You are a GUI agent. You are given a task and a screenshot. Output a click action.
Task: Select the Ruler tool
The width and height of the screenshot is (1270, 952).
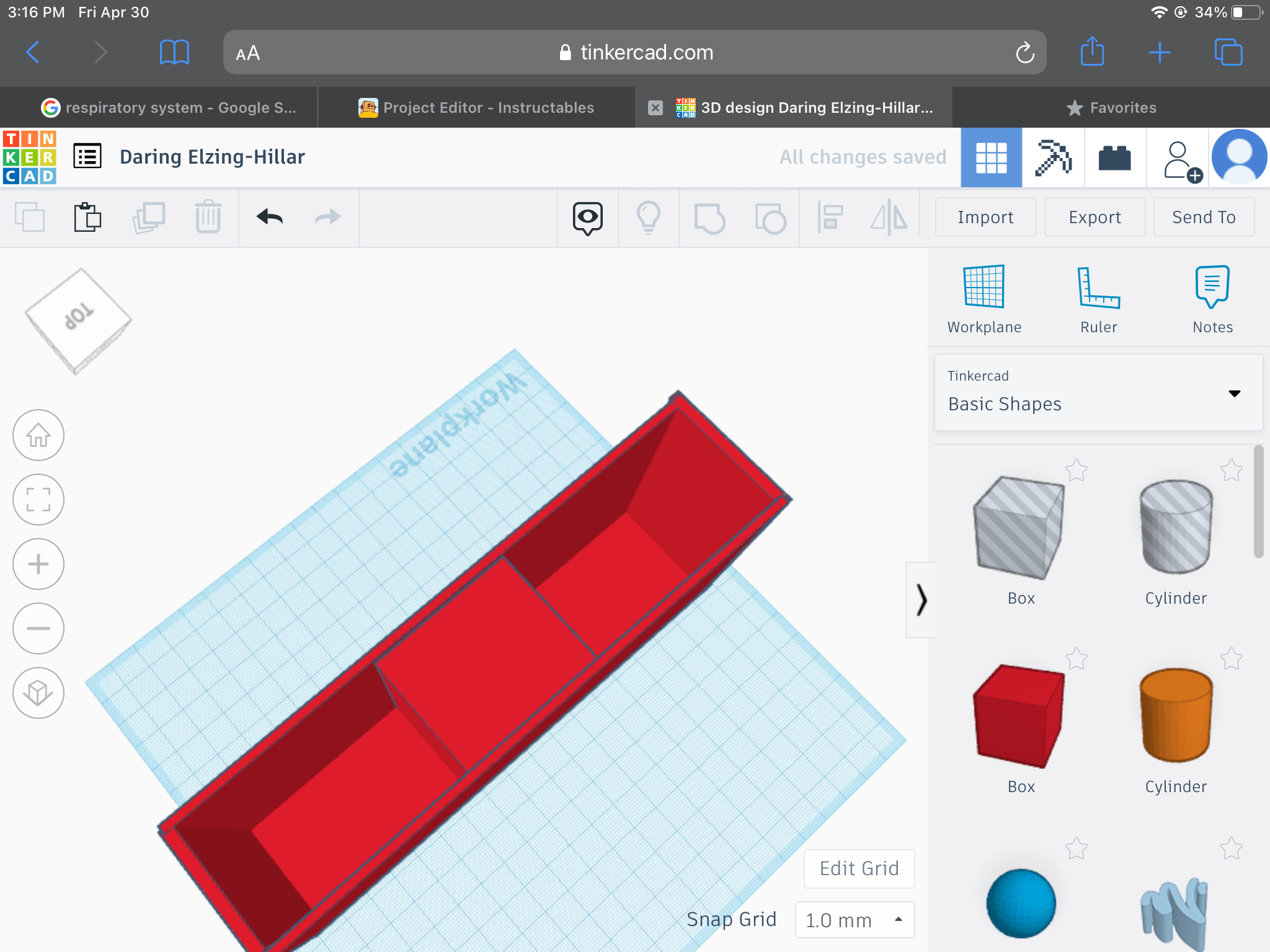(1098, 288)
